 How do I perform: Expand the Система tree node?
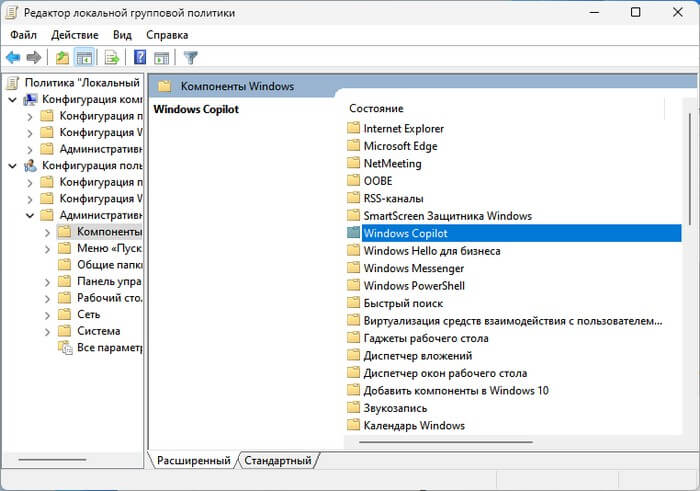(47, 332)
